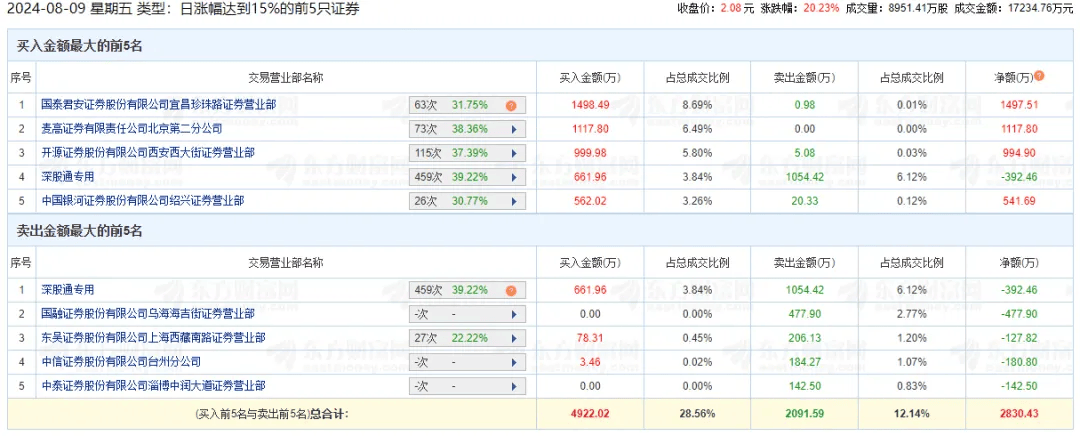Screen dimensions: 1080x436
Task: Select the total share 28.56%
Action: click(698, 413)
